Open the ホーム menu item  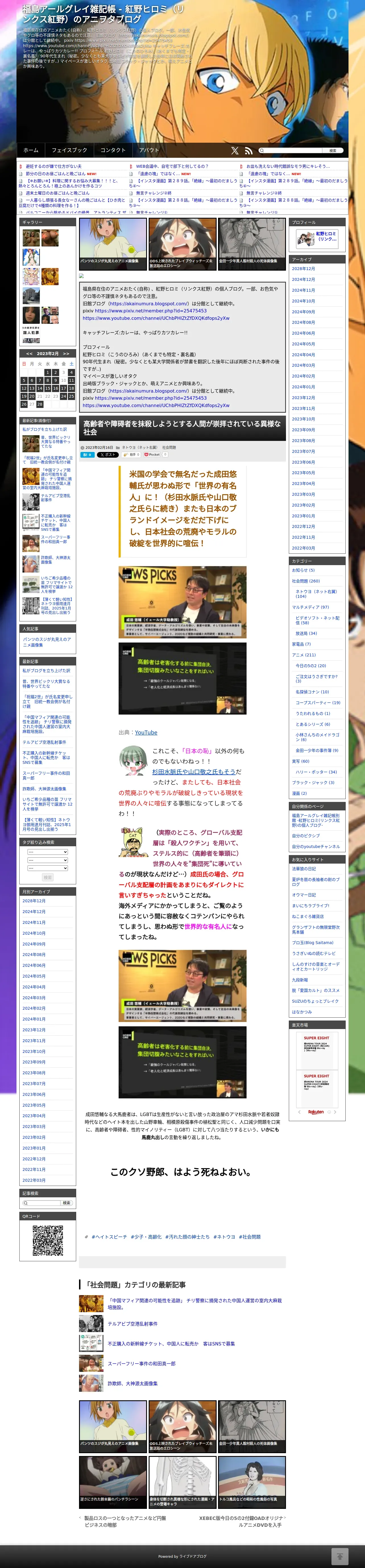pyautogui.click(x=31, y=150)
